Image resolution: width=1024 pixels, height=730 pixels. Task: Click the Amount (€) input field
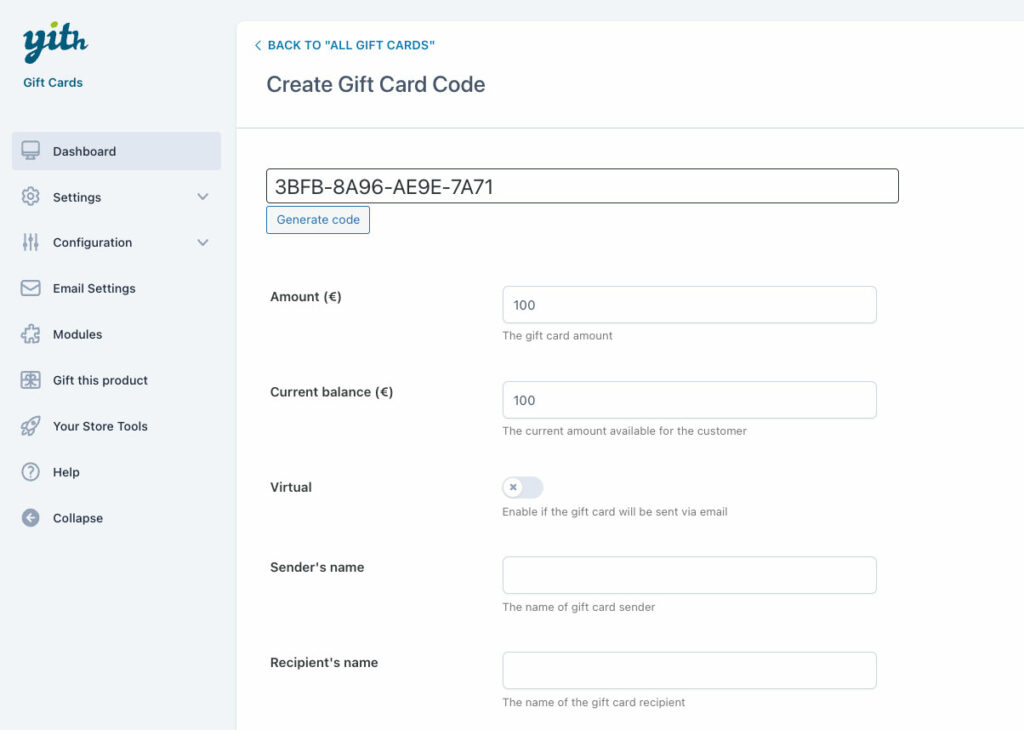690,305
